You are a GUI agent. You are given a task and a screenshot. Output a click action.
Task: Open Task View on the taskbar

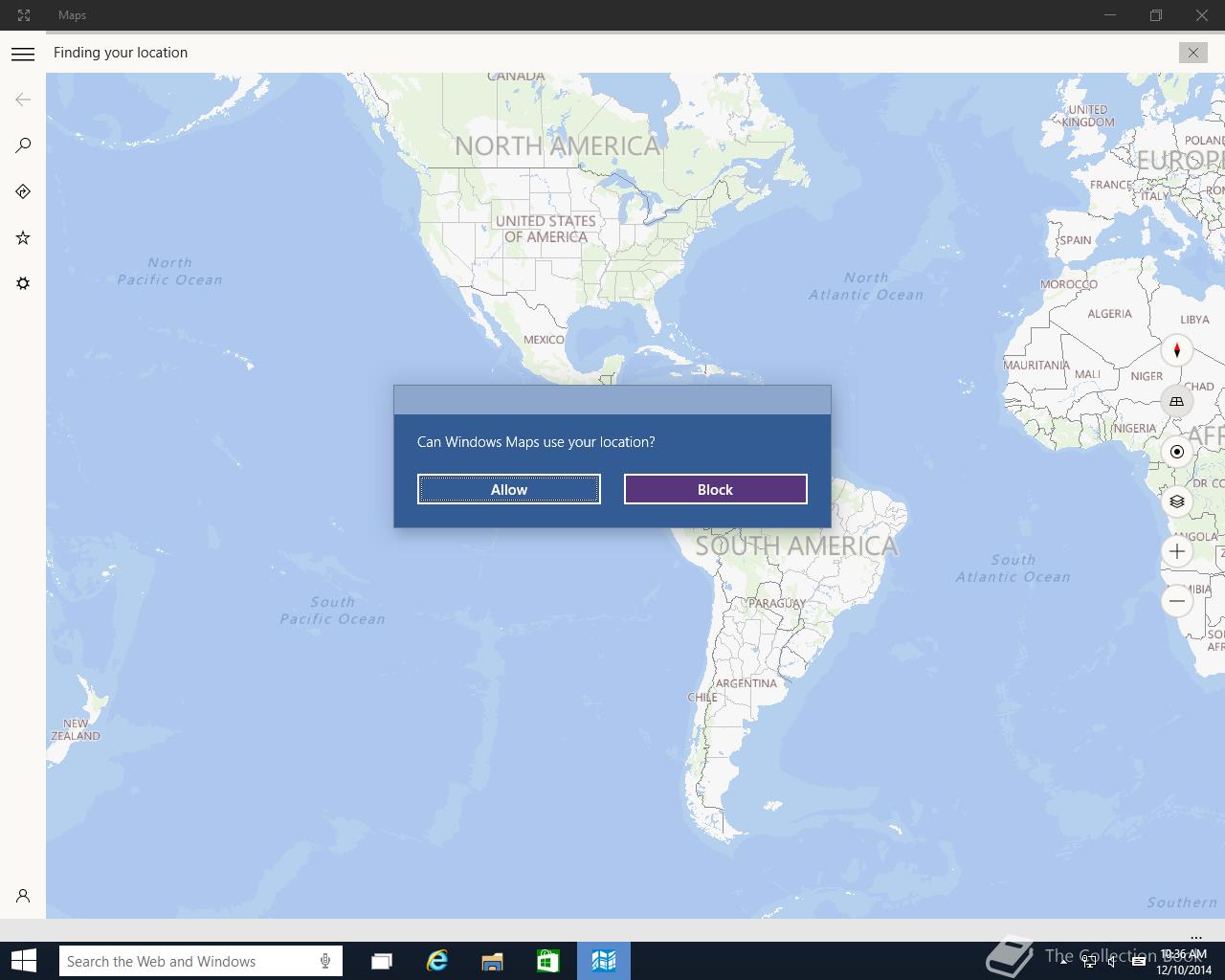(x=382, y=961)
